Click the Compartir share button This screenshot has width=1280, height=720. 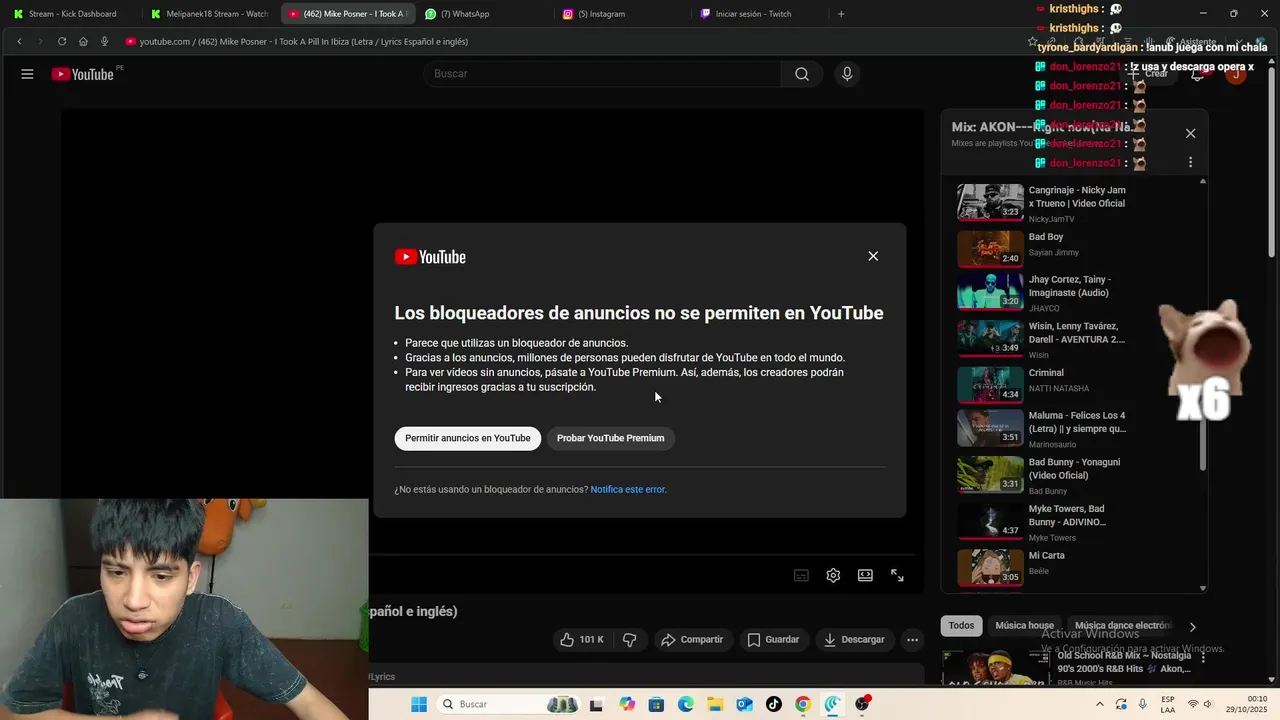click(x=692, y=639)
